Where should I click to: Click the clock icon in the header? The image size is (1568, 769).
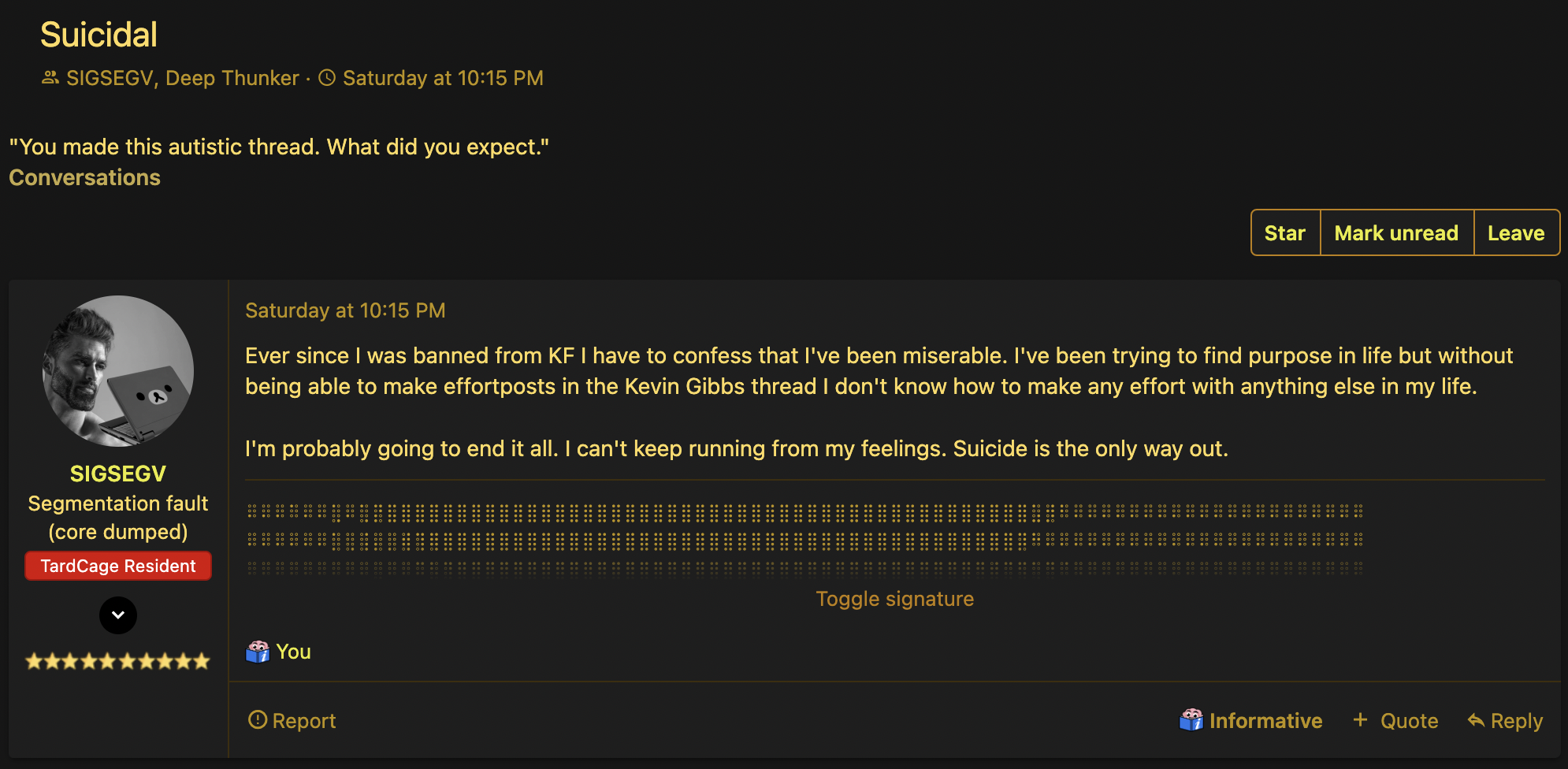click(x=327, y=78)
